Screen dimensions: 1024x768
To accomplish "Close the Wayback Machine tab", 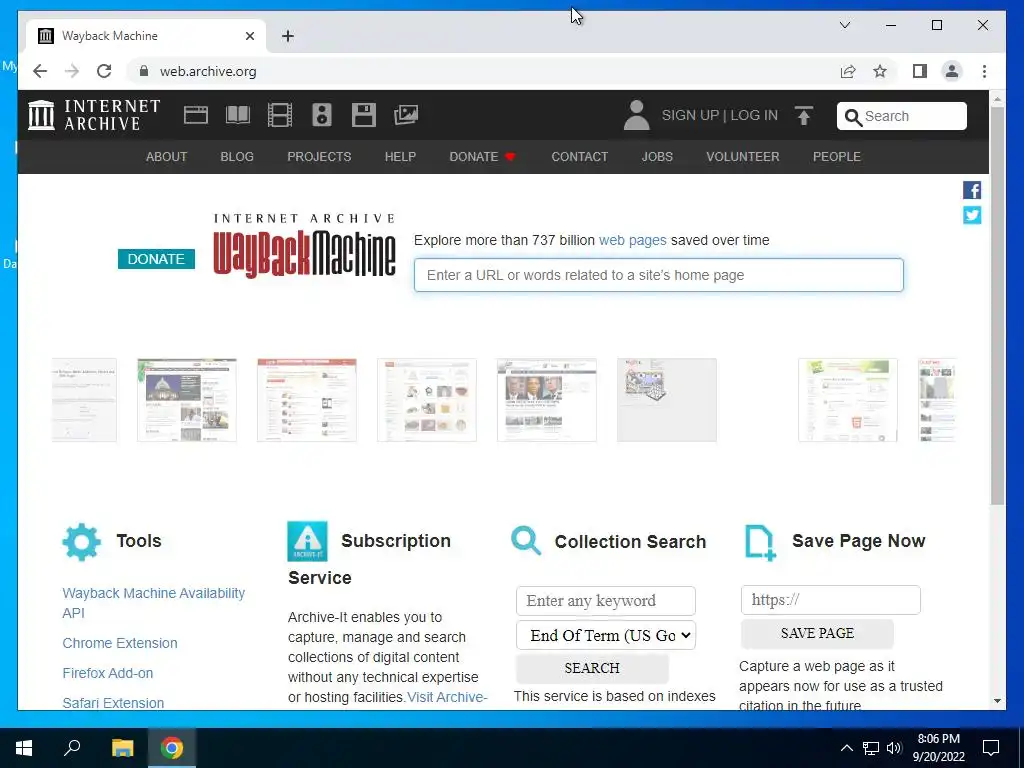I will click(x=250, y=36).
